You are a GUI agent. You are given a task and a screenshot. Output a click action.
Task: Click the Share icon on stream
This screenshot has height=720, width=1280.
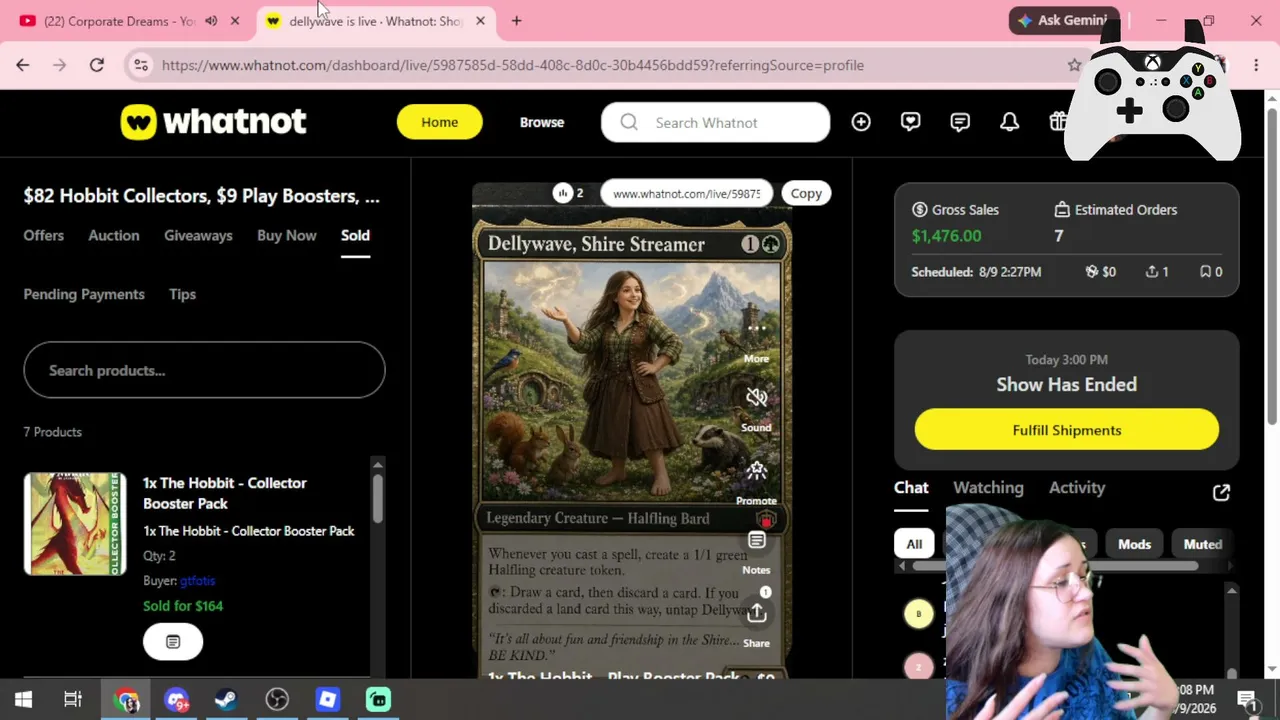click(x=756, y=612)
